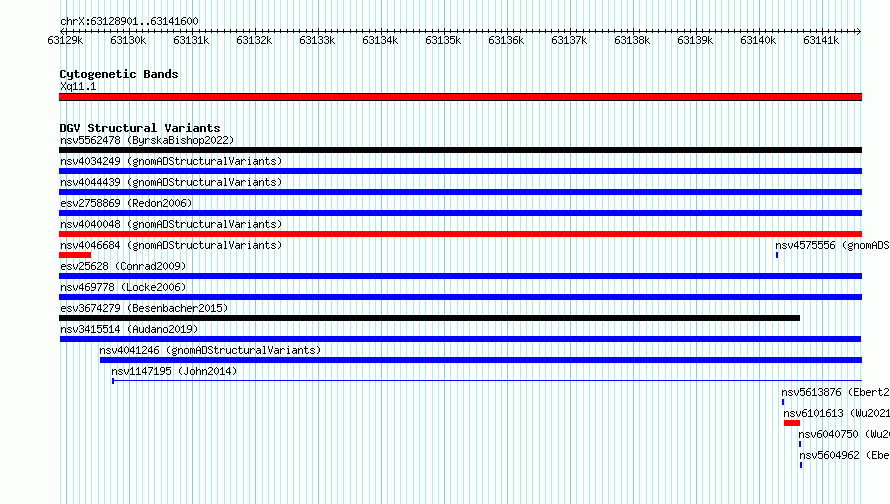Open the Cytogenetic Bands track title

click(x=119, y=74)
